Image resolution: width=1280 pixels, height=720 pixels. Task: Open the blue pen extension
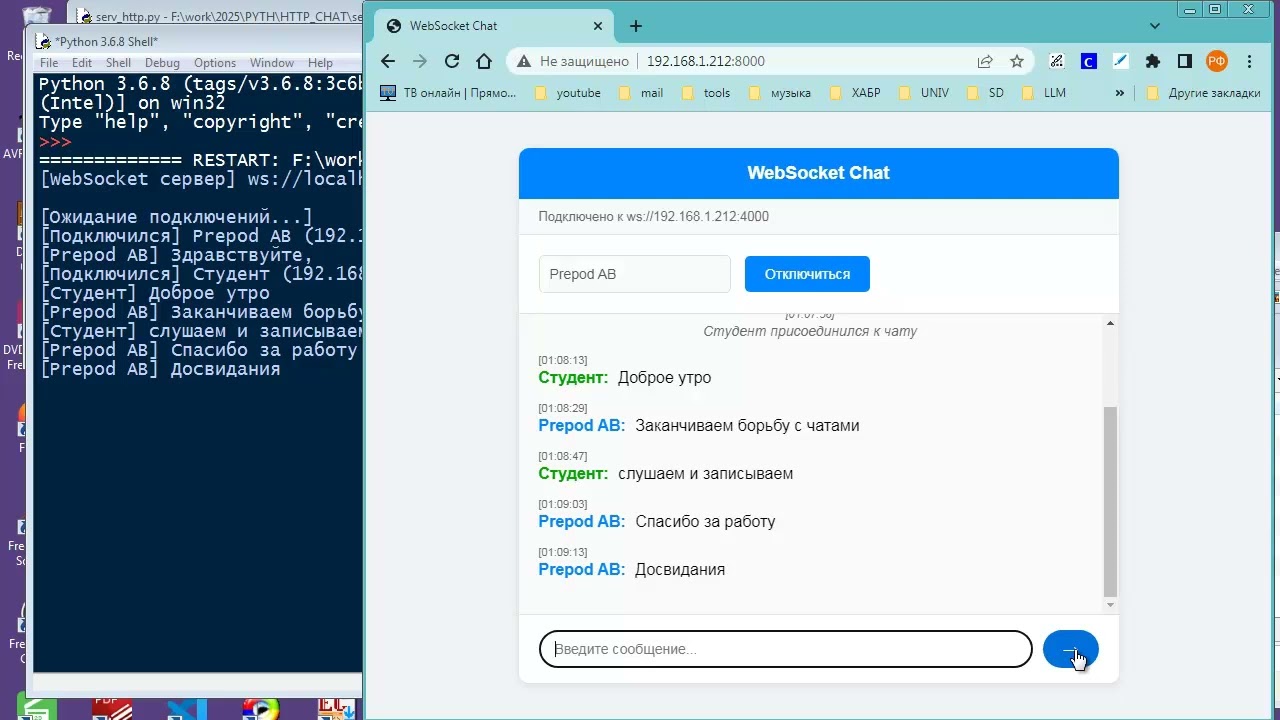pyautogui.click(x=1120, y=61)
